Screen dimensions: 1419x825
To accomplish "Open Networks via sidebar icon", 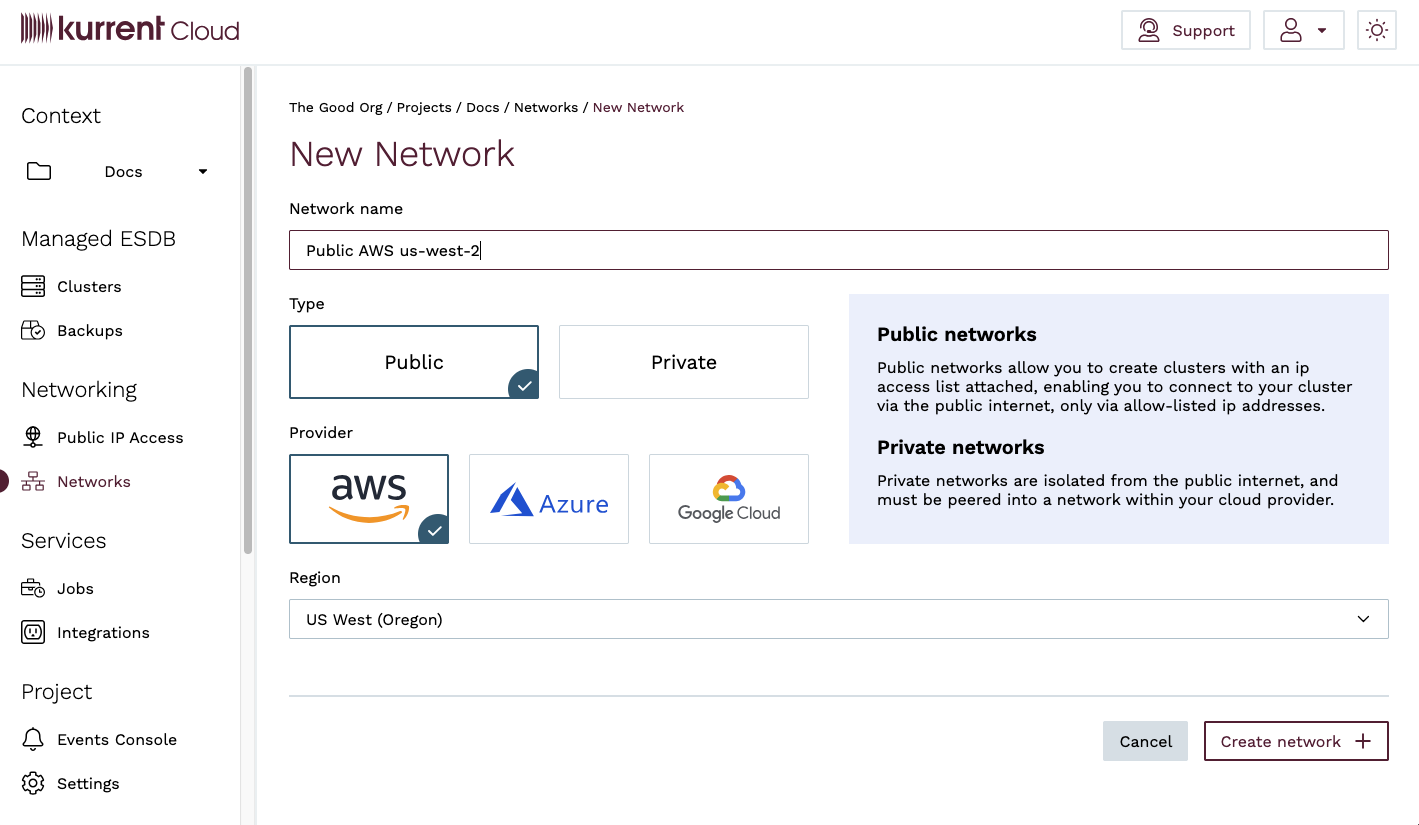I will (x=33, y=481).
